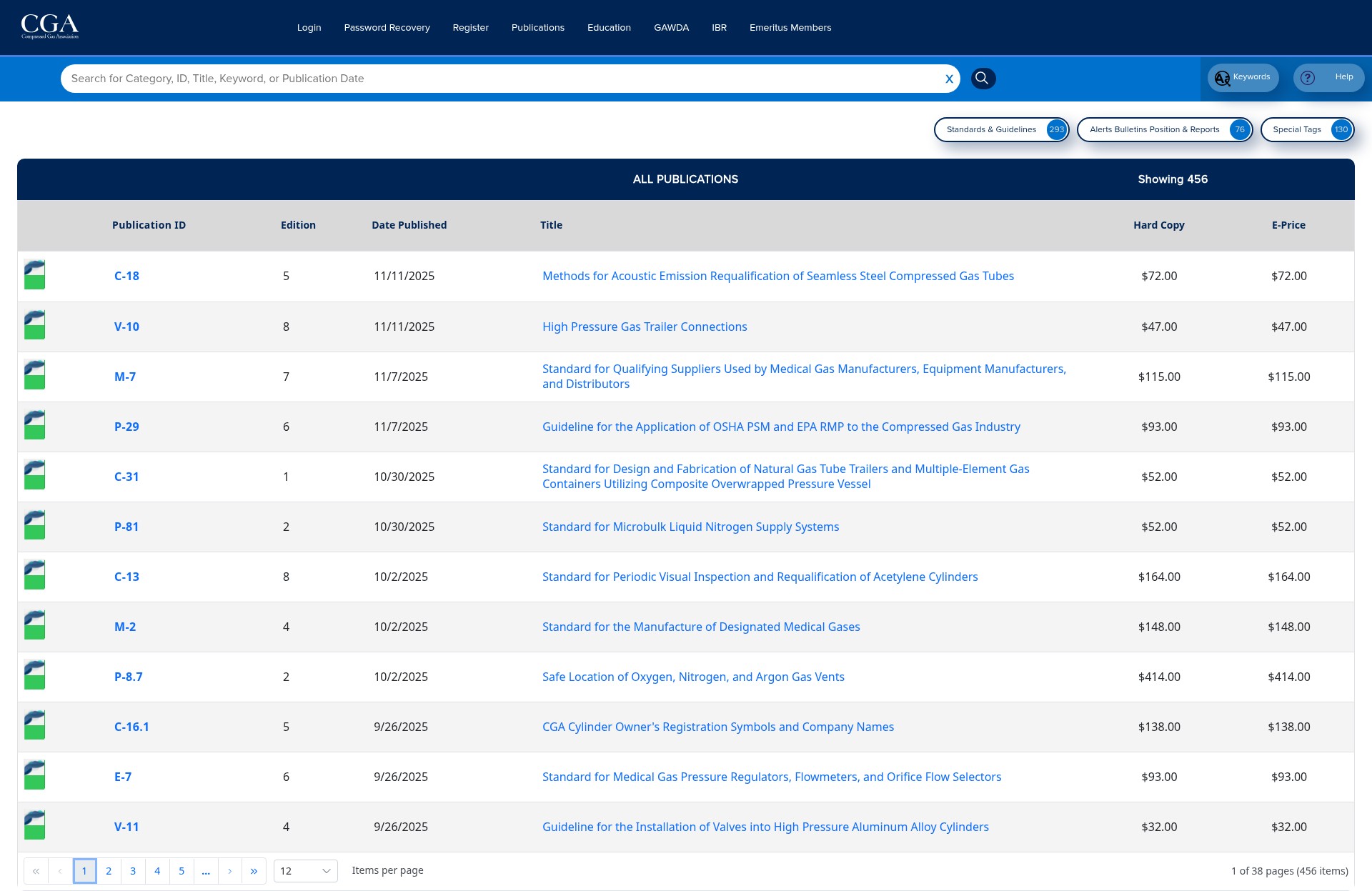The image size is (1372, 891).
Task: Sort by Hard Copy column header
Action: pyautogui.click(x=1158, y=225)
